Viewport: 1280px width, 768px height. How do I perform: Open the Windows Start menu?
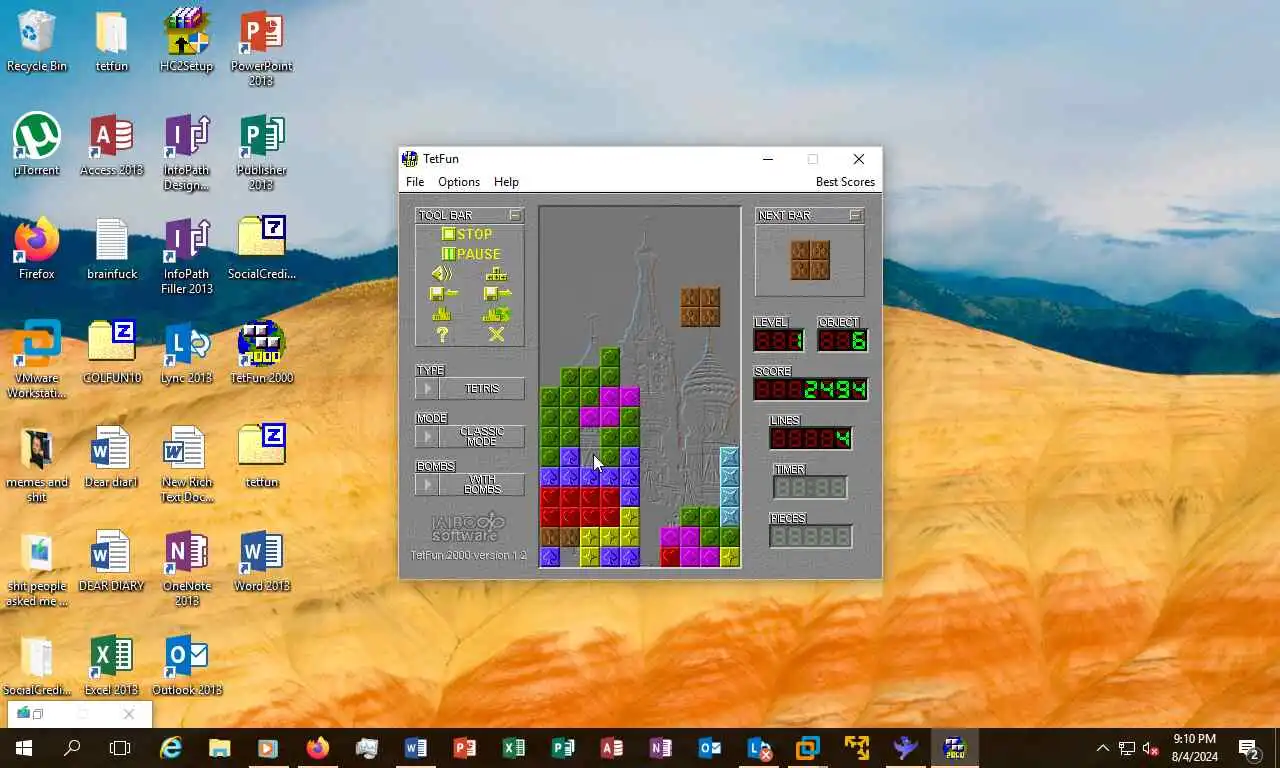coord(24,748)
